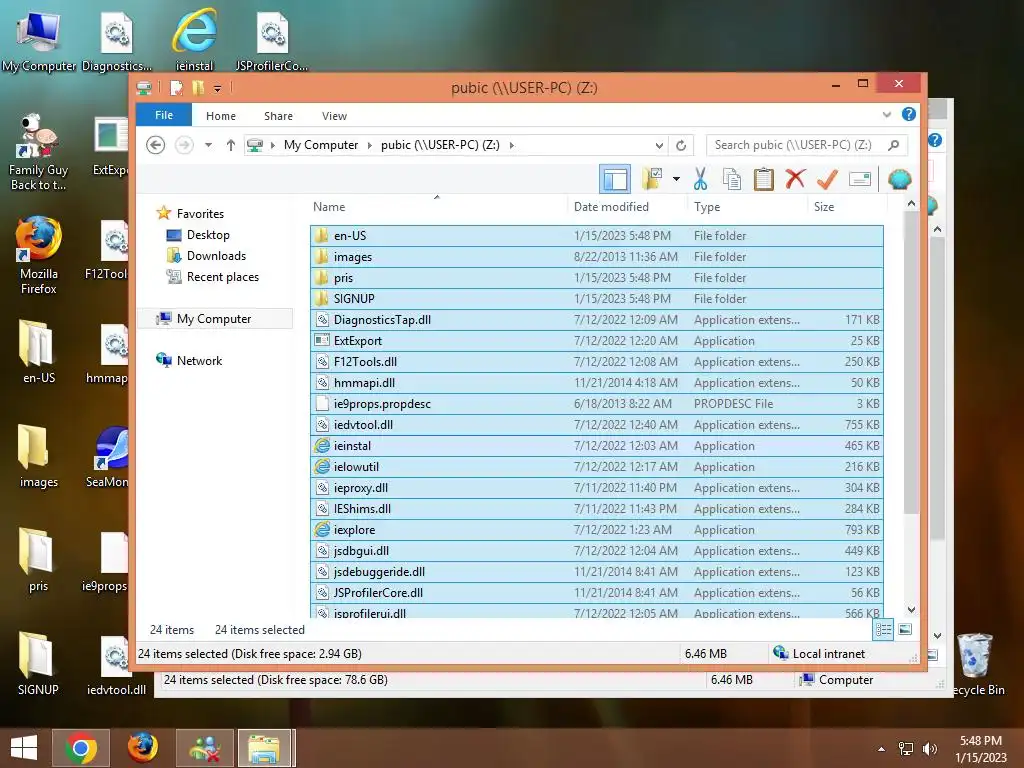
Task: Open Firefox from the taskbar
Action: coord(142,748)
